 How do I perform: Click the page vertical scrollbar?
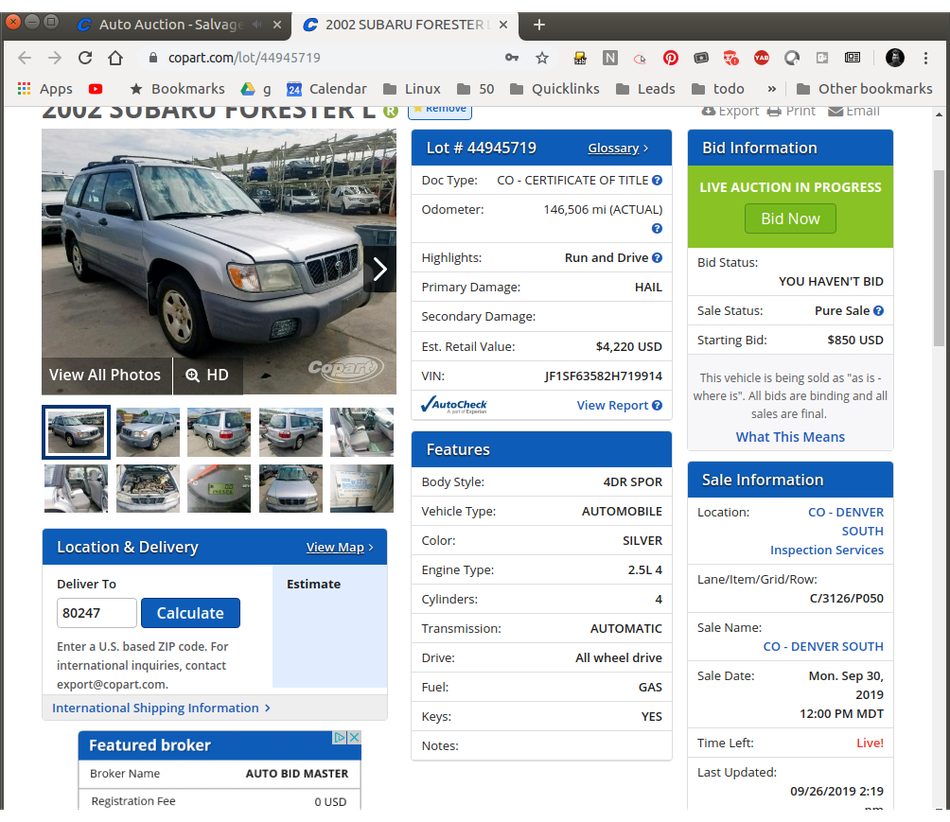(x=938, y=257)
